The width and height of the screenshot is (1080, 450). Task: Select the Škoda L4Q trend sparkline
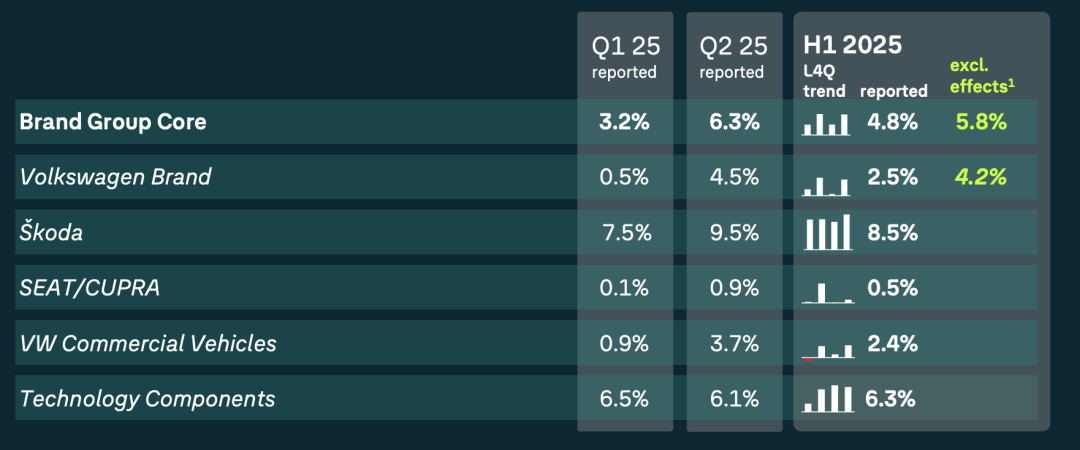(827, 233)
